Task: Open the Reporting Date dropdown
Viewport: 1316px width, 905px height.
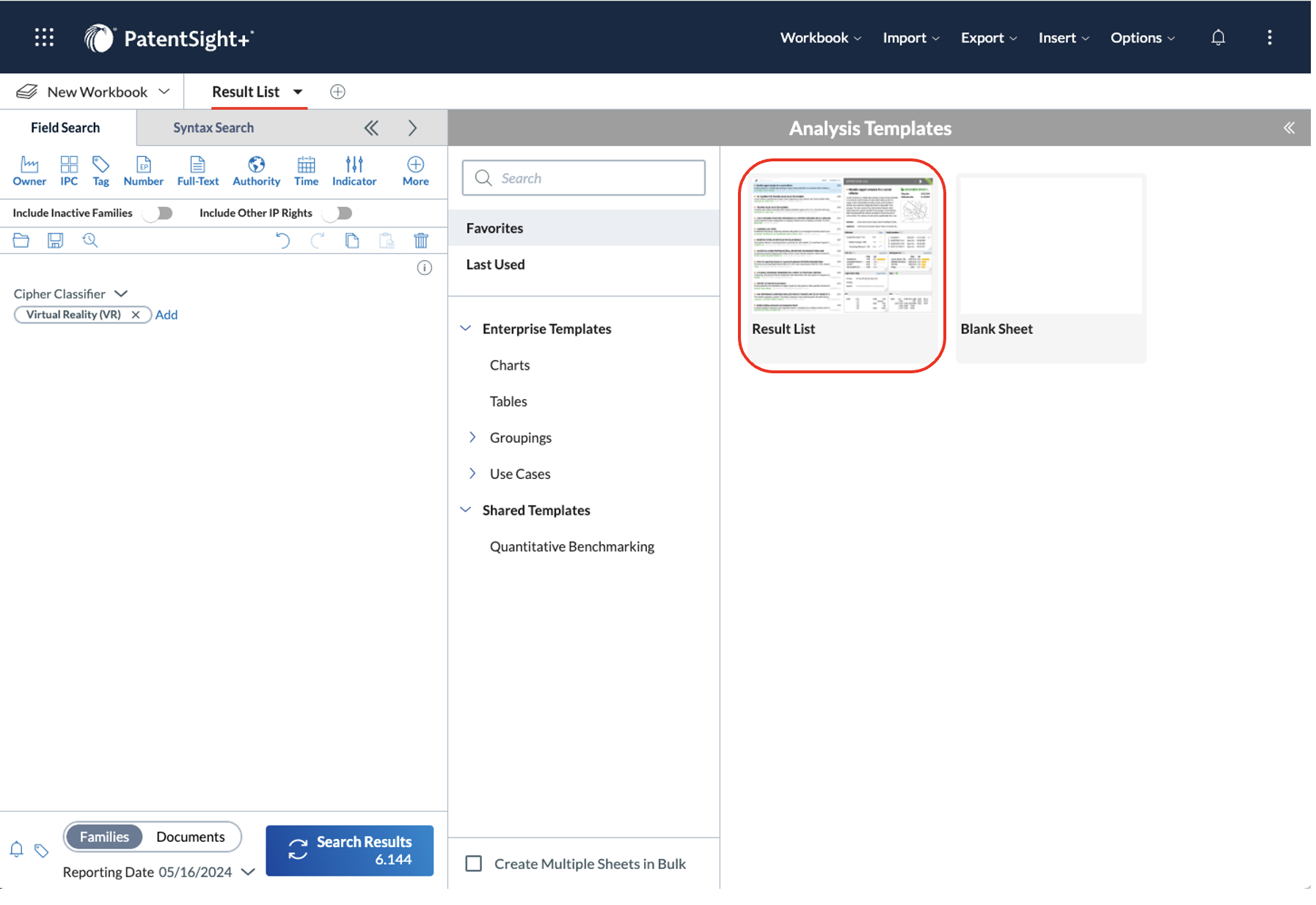Action: coord(248,872)
